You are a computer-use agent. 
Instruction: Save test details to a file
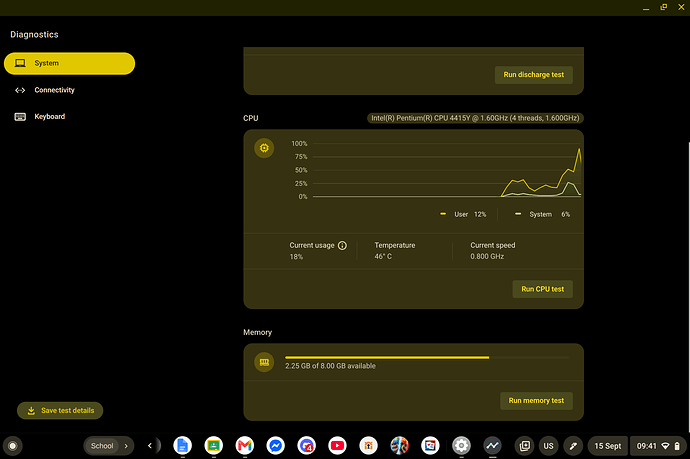pos(60,411)
